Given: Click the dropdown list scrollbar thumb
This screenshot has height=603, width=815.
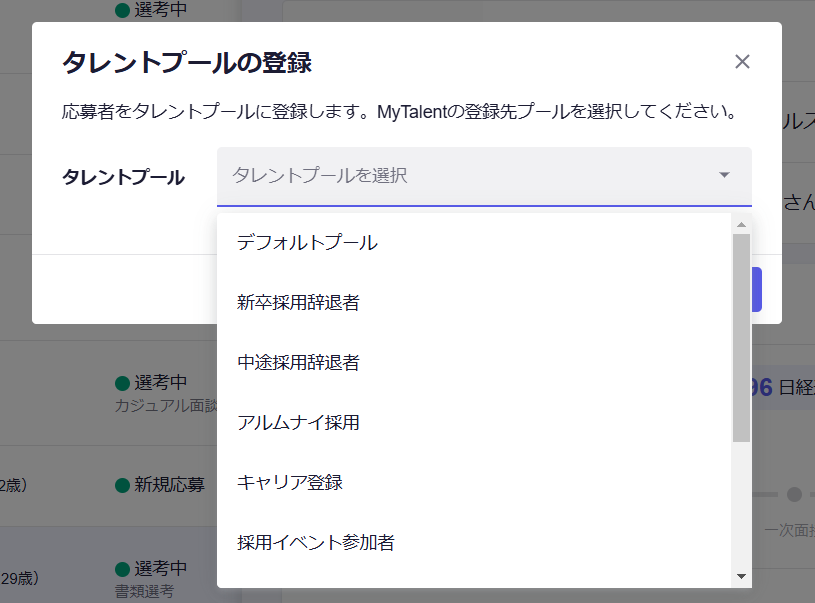Looking at the screenshot, I should [741, 335].
